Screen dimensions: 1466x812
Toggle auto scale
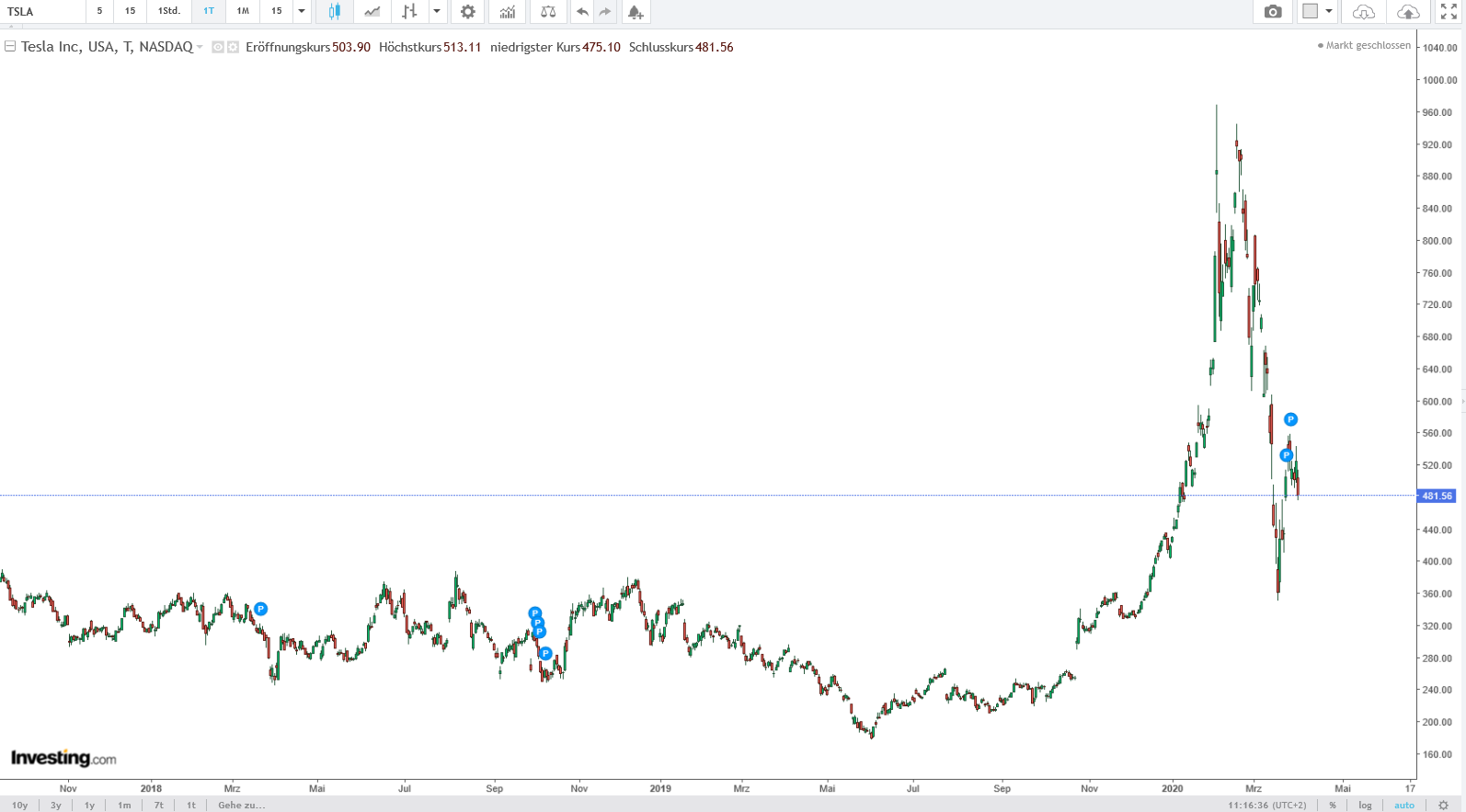tap(1404, 805)
